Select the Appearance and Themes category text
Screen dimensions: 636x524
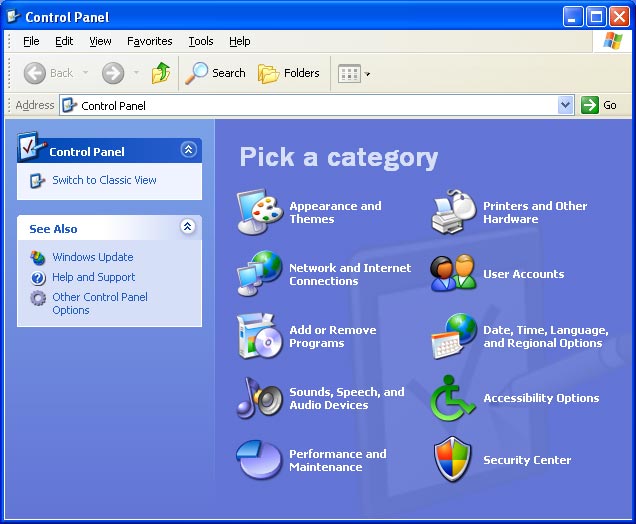coord(335,213)
